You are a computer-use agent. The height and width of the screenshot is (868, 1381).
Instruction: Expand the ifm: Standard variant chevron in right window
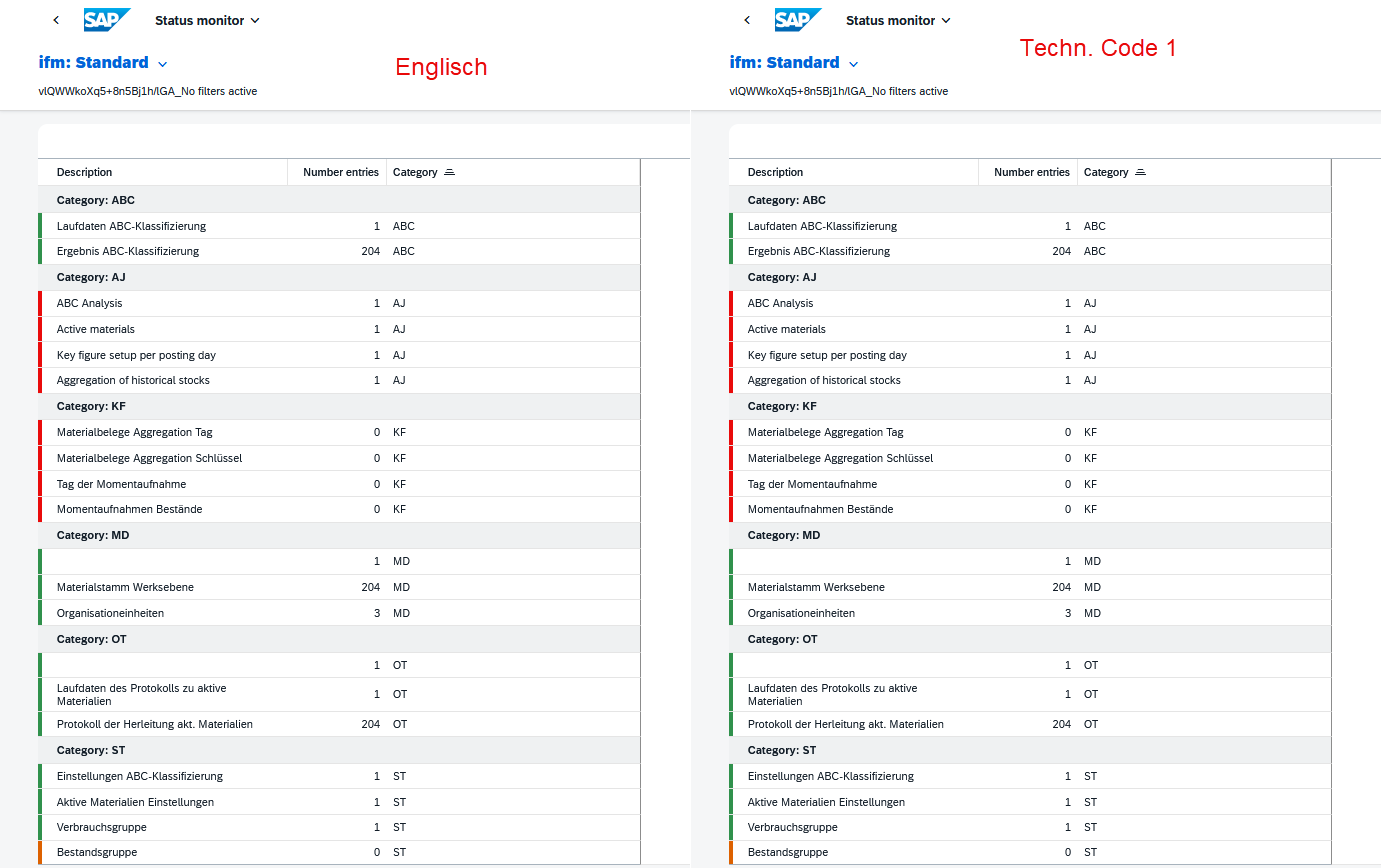(x=854, y=64)
